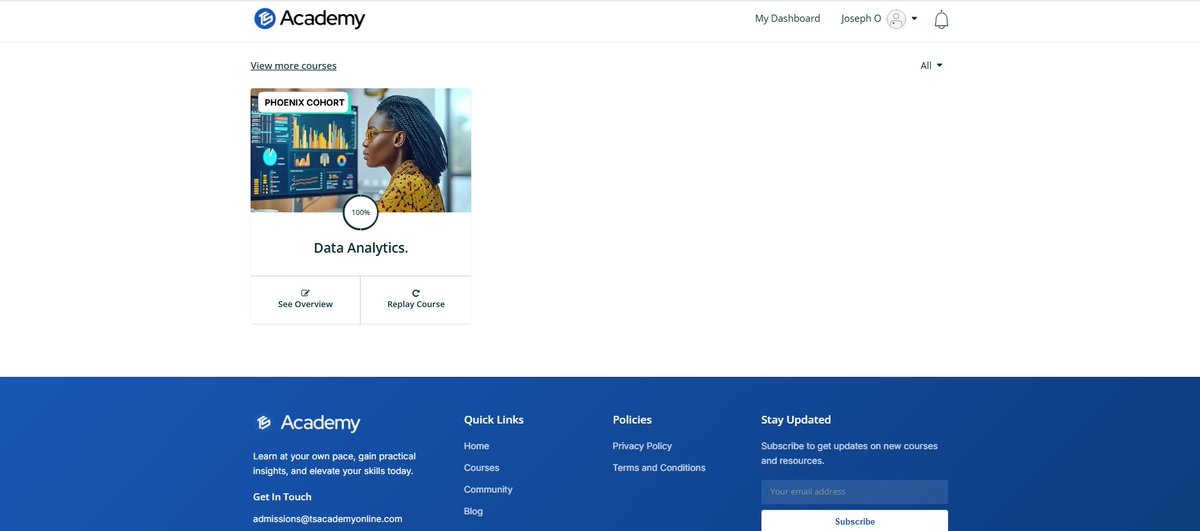The height and width of the screenshot is (531, 1200).
Task: Open the Terms and Conditions link
Action: click(x=659, y=468)
